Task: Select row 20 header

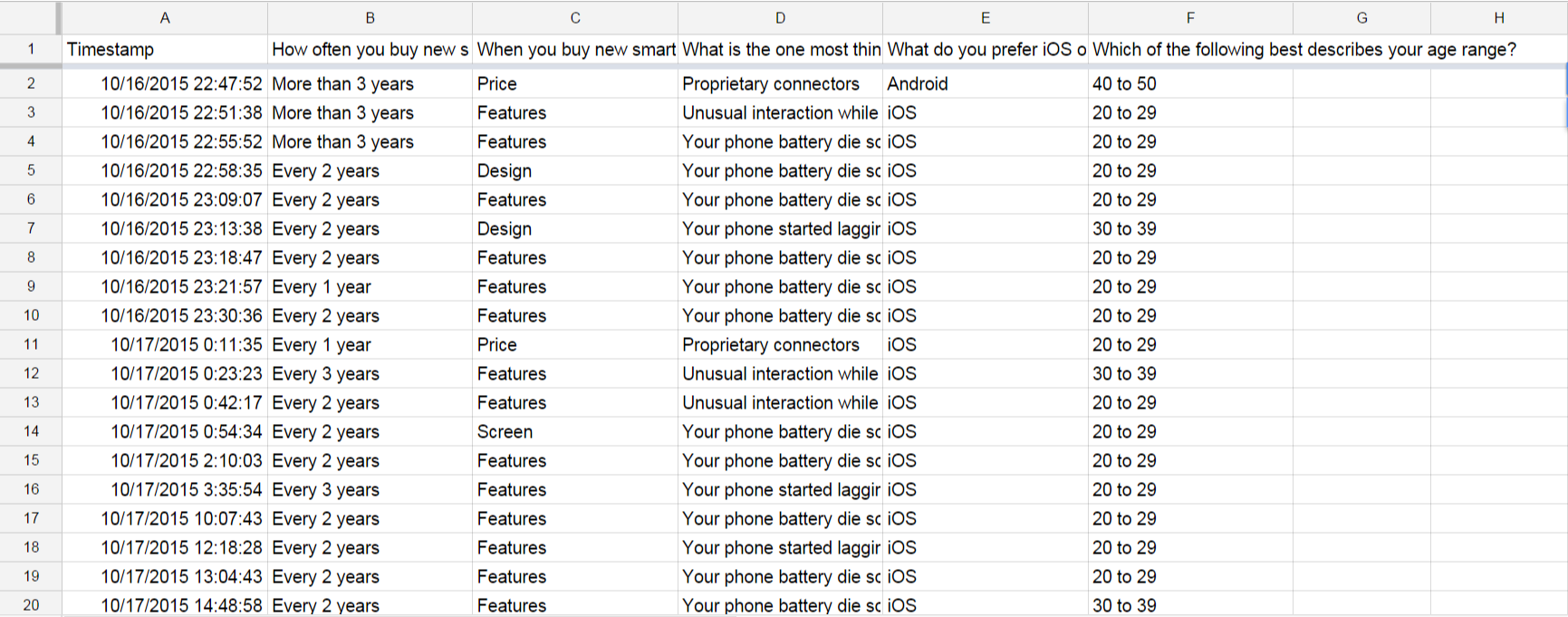Action: coord(31,605)
